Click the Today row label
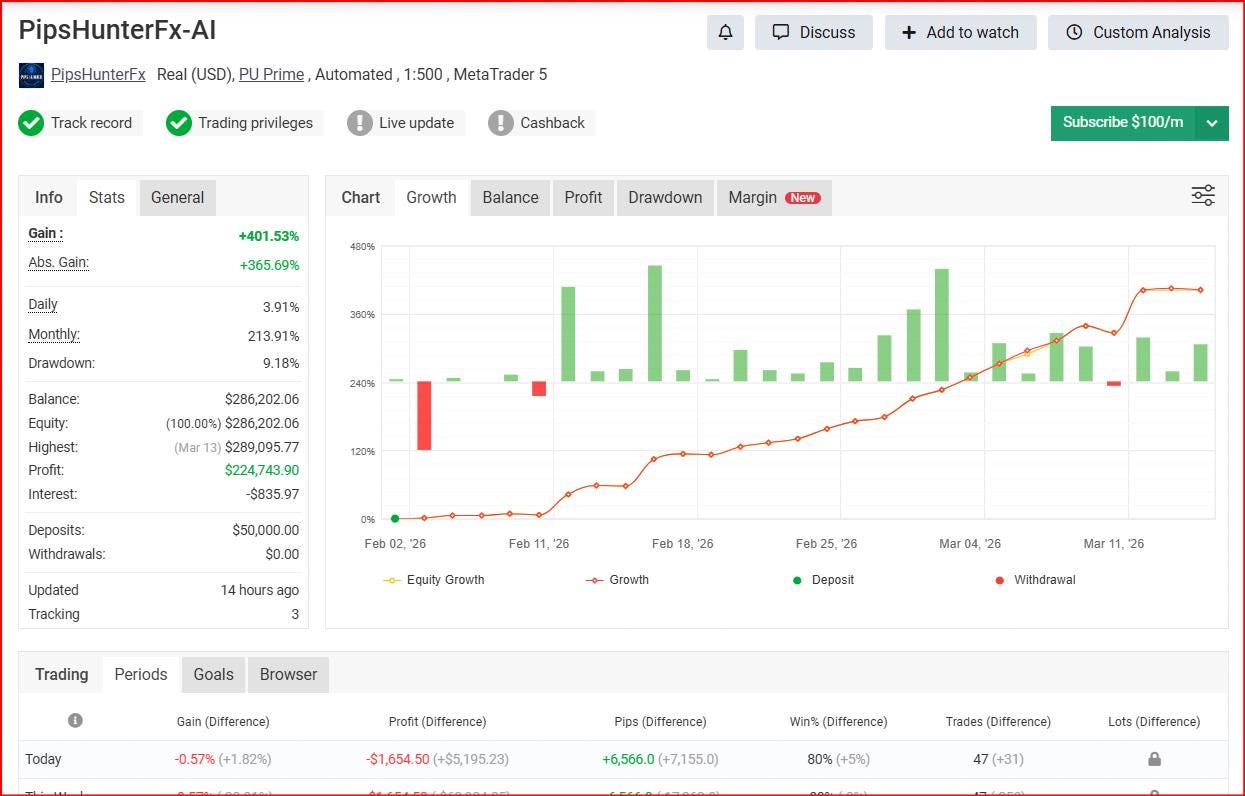Screen dimensions: 1245x796 [x=44, y=759]
